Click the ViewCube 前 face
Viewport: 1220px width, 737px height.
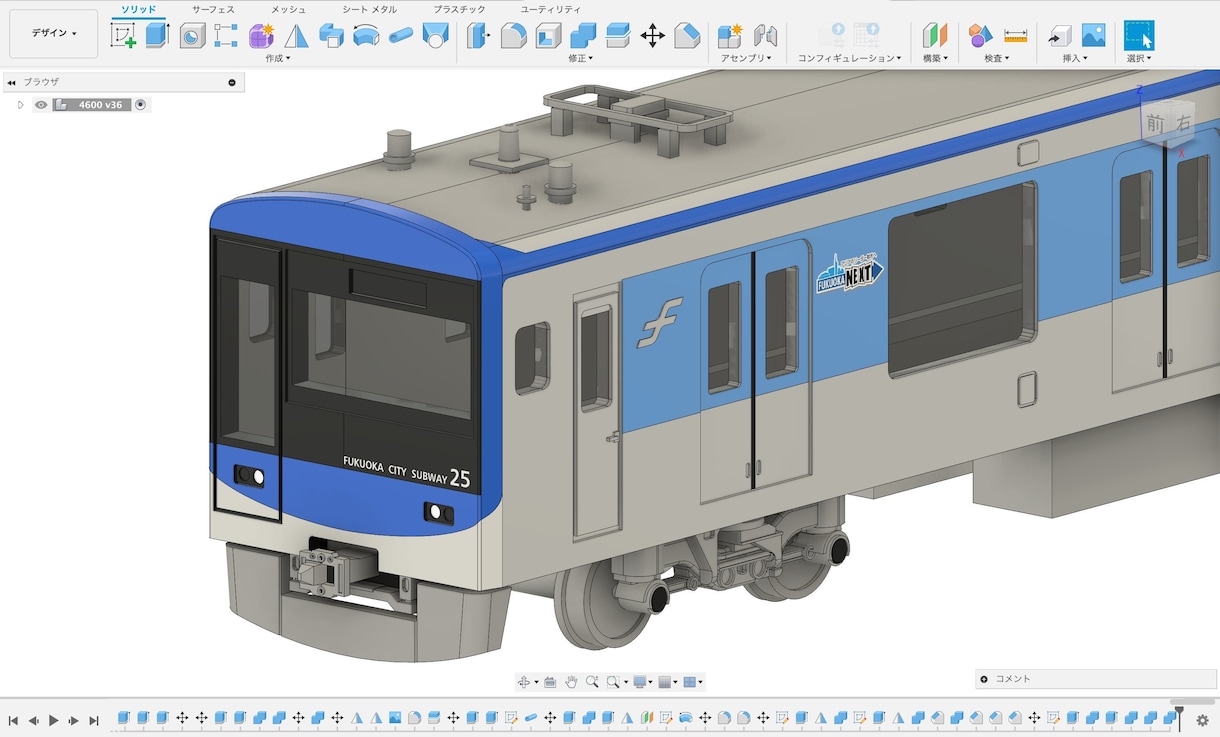[1155, 123]
